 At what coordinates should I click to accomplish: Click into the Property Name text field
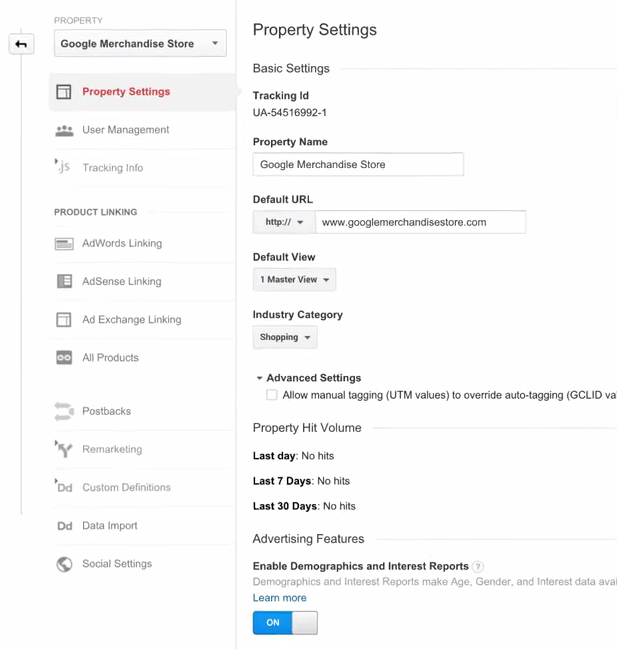coord(358,165)
